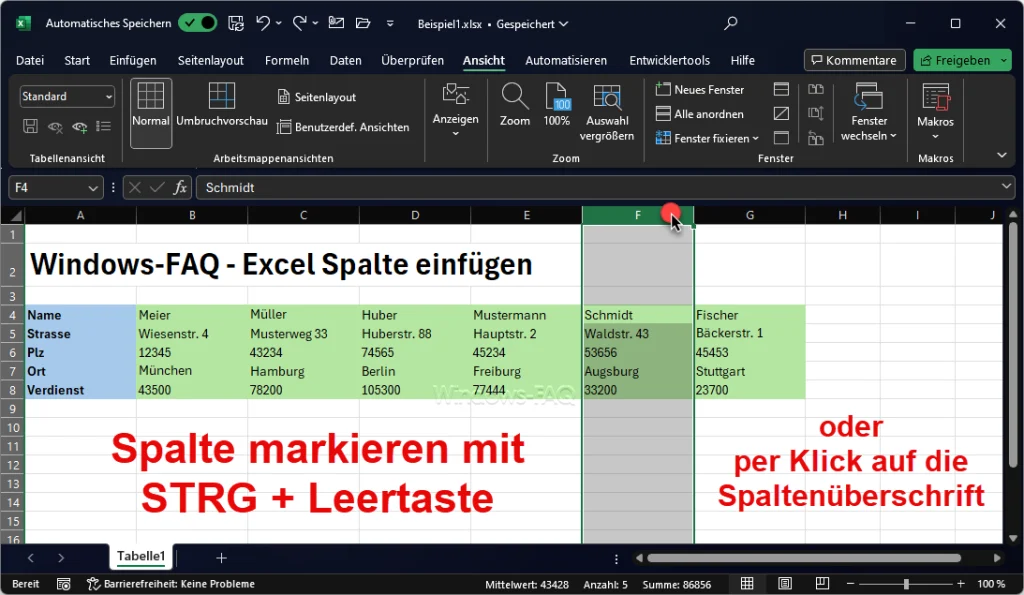This screenshot has height=595, width=1024.
Task: Click the select-all corner triangle
Action: [x=16, y=216]
